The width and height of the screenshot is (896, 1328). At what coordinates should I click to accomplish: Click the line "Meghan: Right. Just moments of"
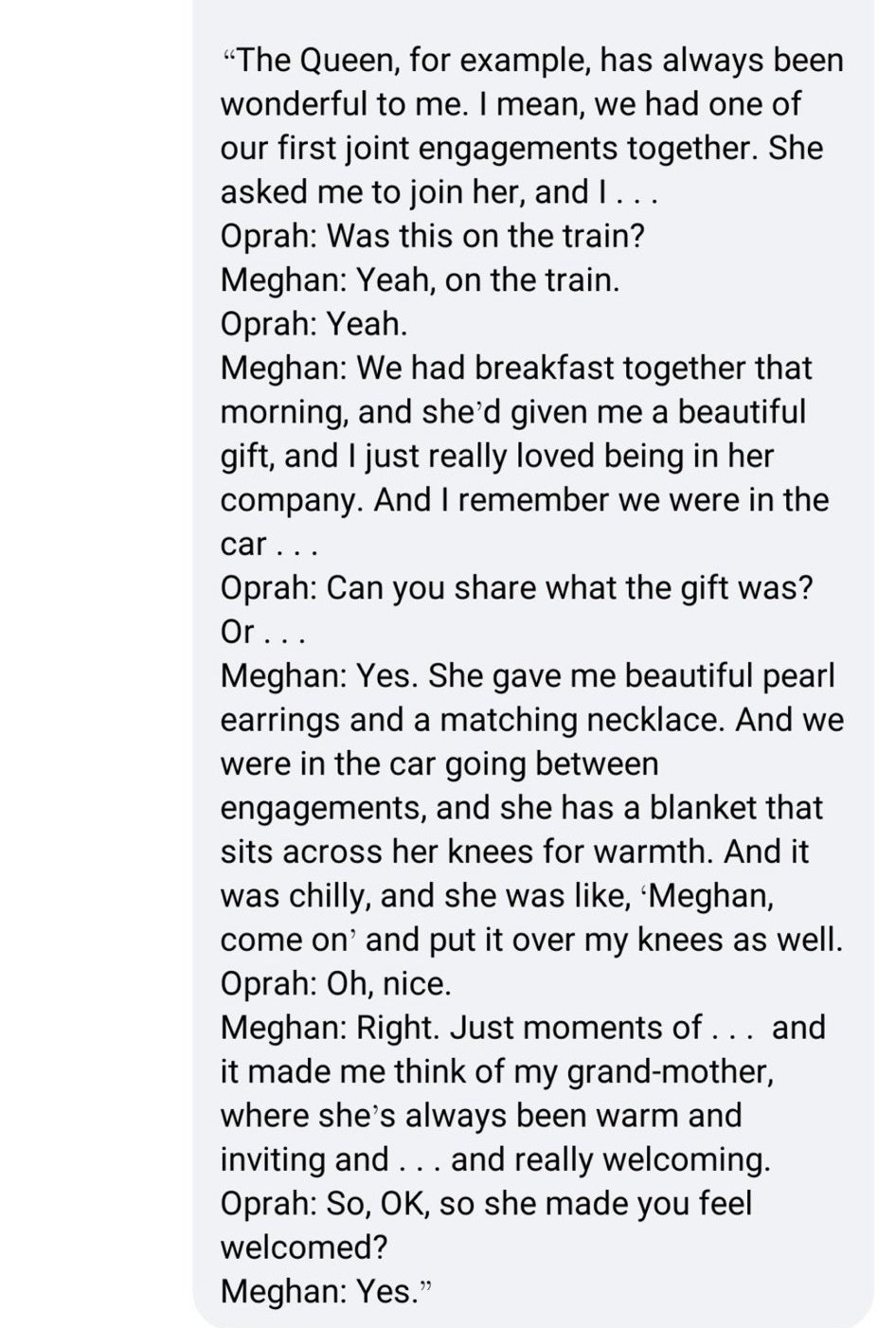[x=523, y=1028]
